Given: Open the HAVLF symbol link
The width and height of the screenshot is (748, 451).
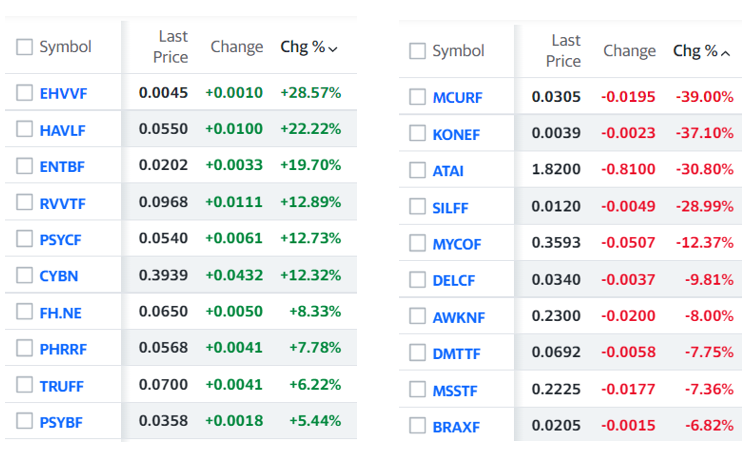Looking at the screenshot, I should pyautogui.click(x=62, y=130).
